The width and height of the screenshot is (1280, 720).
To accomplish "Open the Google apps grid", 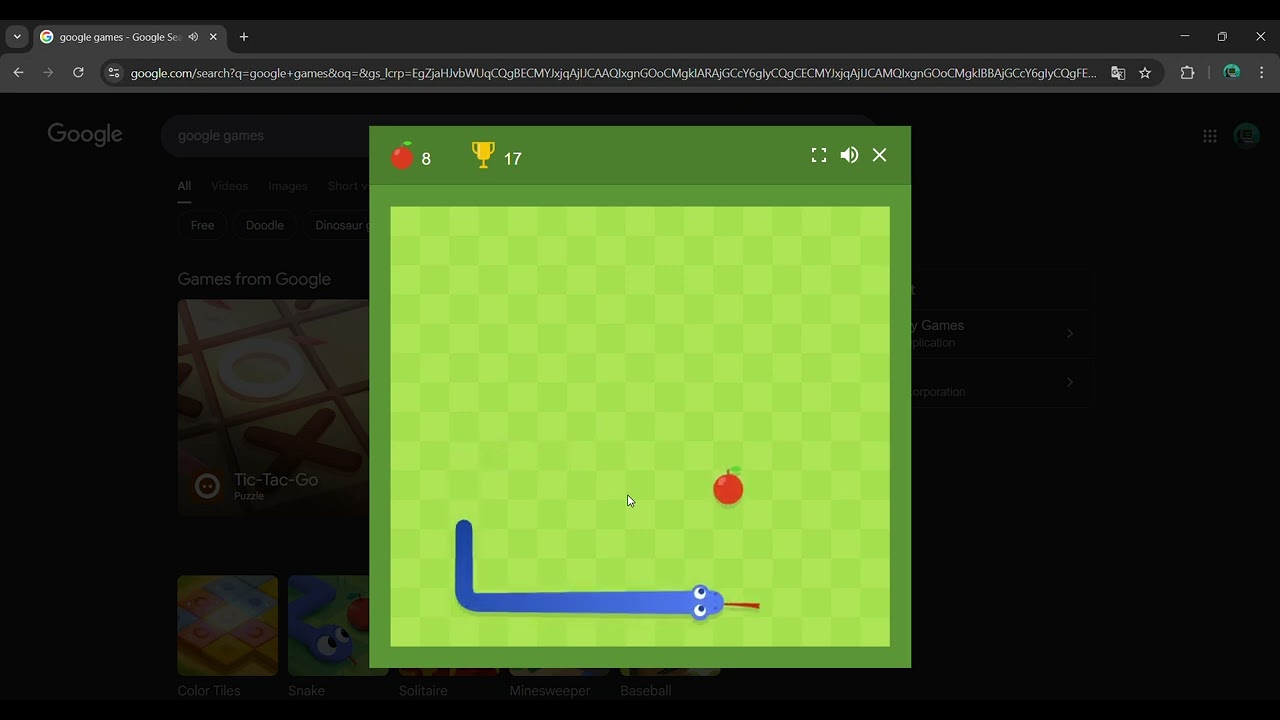I will pyautogui.click(x=1210, y=136).
